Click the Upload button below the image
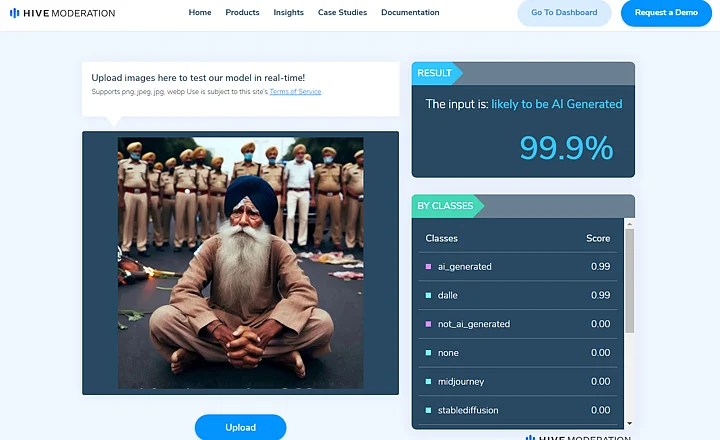 (240, 427)
